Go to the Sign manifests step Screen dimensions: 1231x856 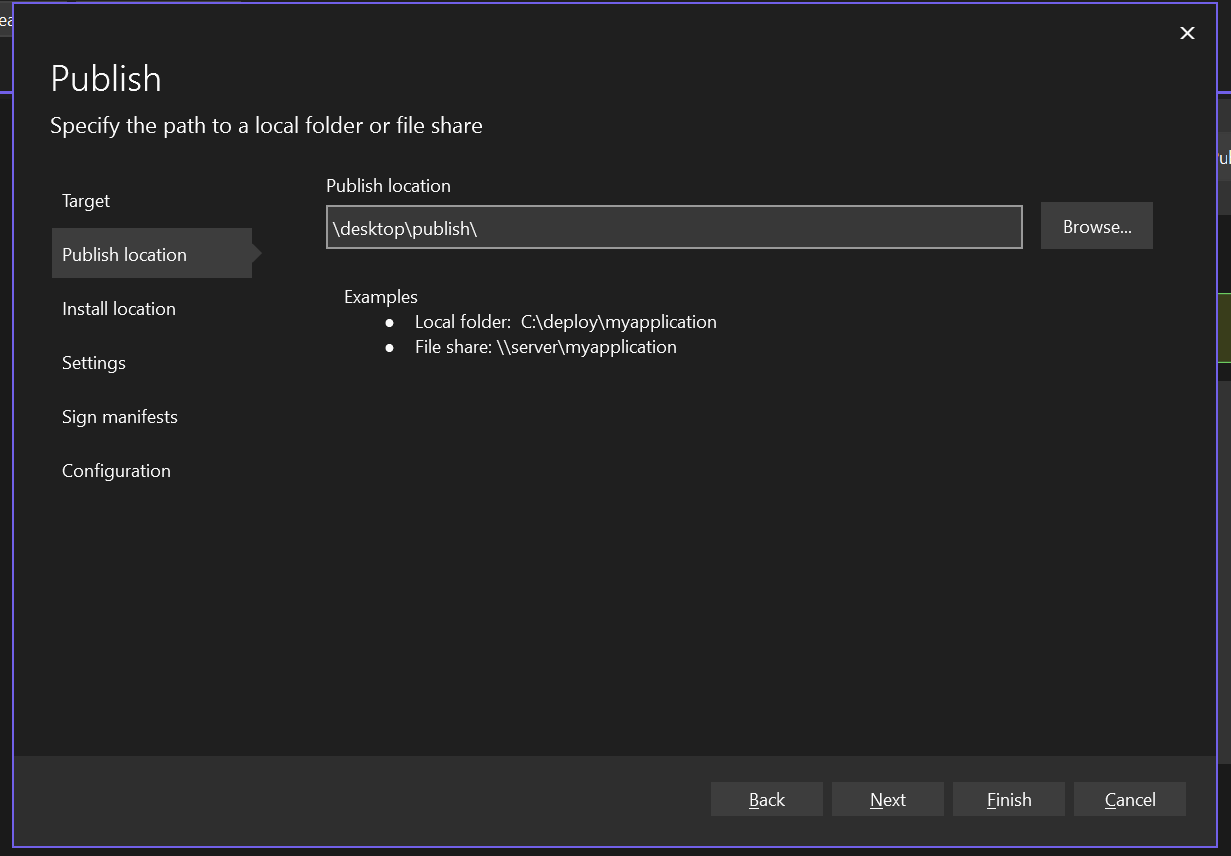coord(119,416)
